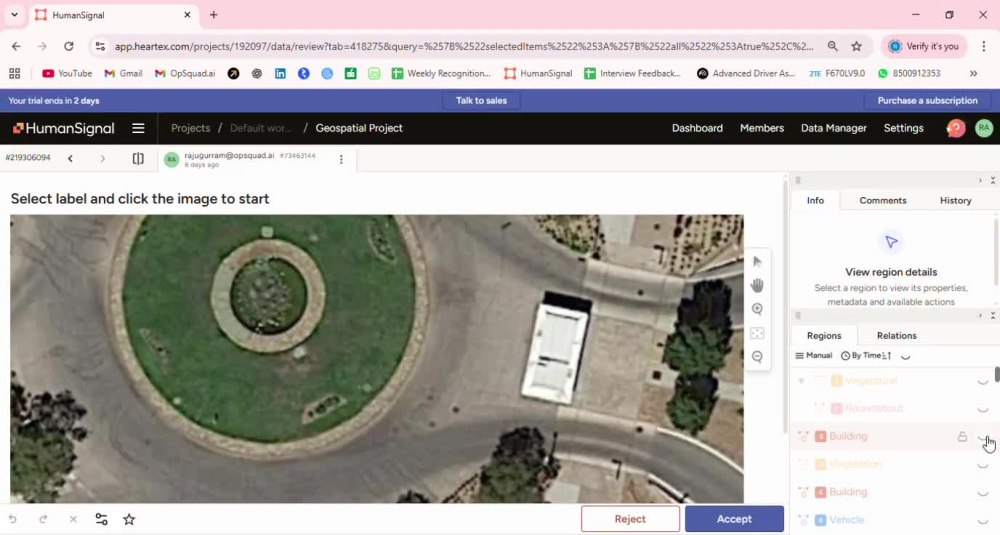
Task: Toggle visibility of the locked Building region
Action: click(x=983, y=437)
